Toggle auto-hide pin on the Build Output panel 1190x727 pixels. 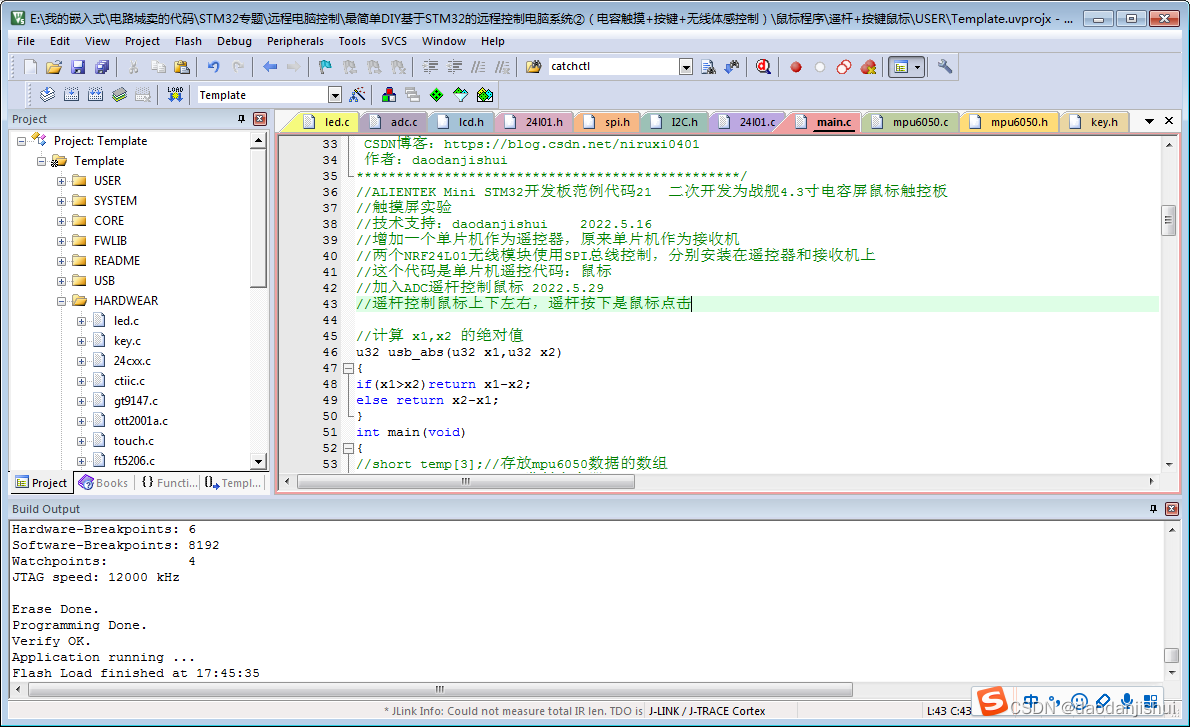point(1154,509)
